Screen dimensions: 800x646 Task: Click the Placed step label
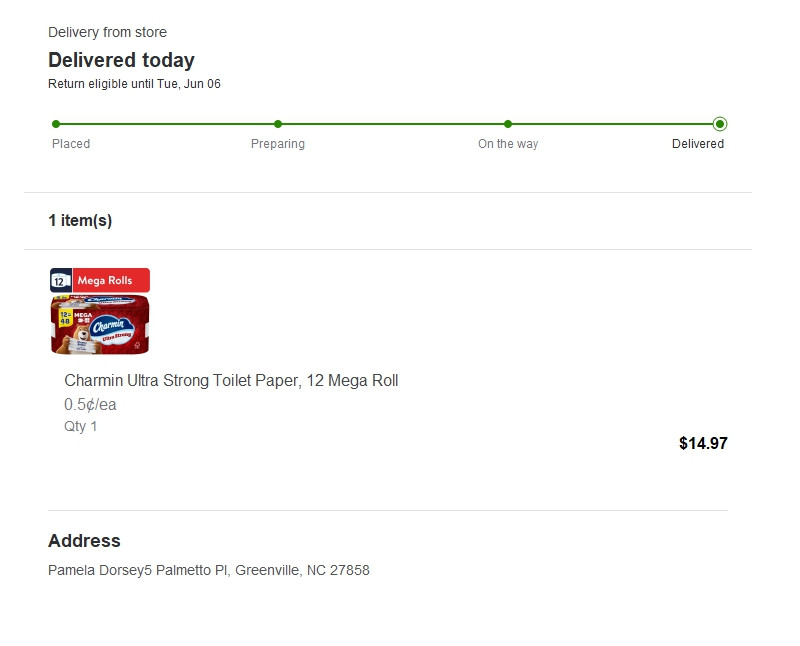tap(71, 144)
